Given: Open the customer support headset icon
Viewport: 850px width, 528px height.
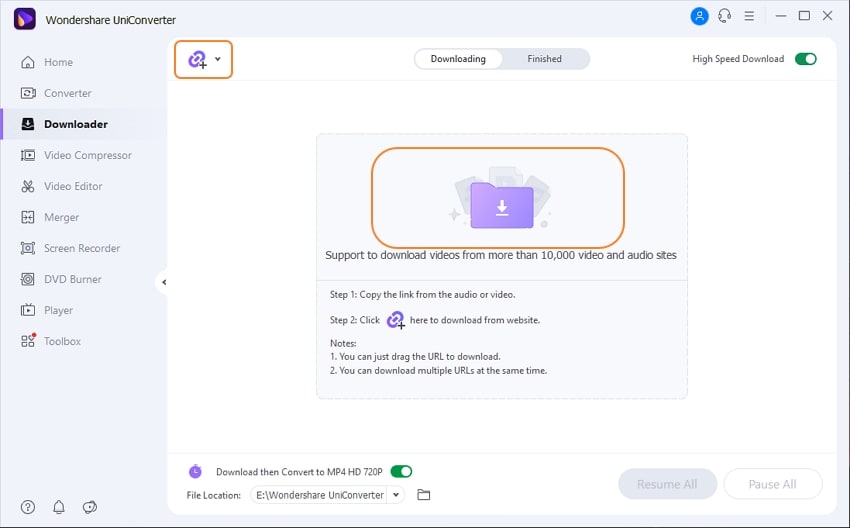Looking at the screenshot, I should (724, 16).
